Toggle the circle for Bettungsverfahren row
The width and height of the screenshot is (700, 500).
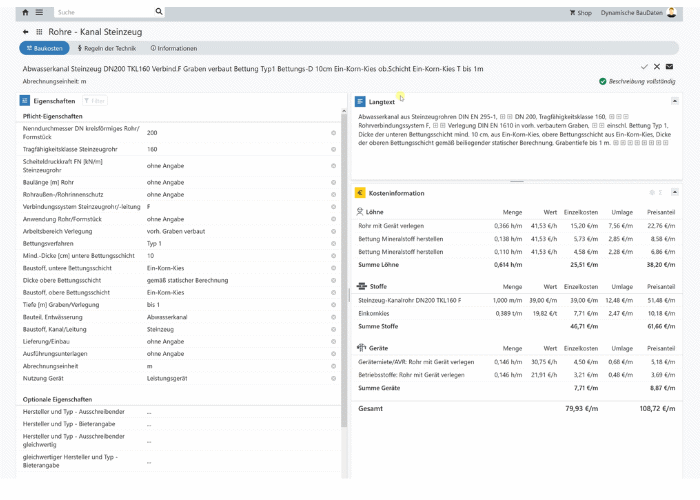pyautogui.click(x=333, y=243)
